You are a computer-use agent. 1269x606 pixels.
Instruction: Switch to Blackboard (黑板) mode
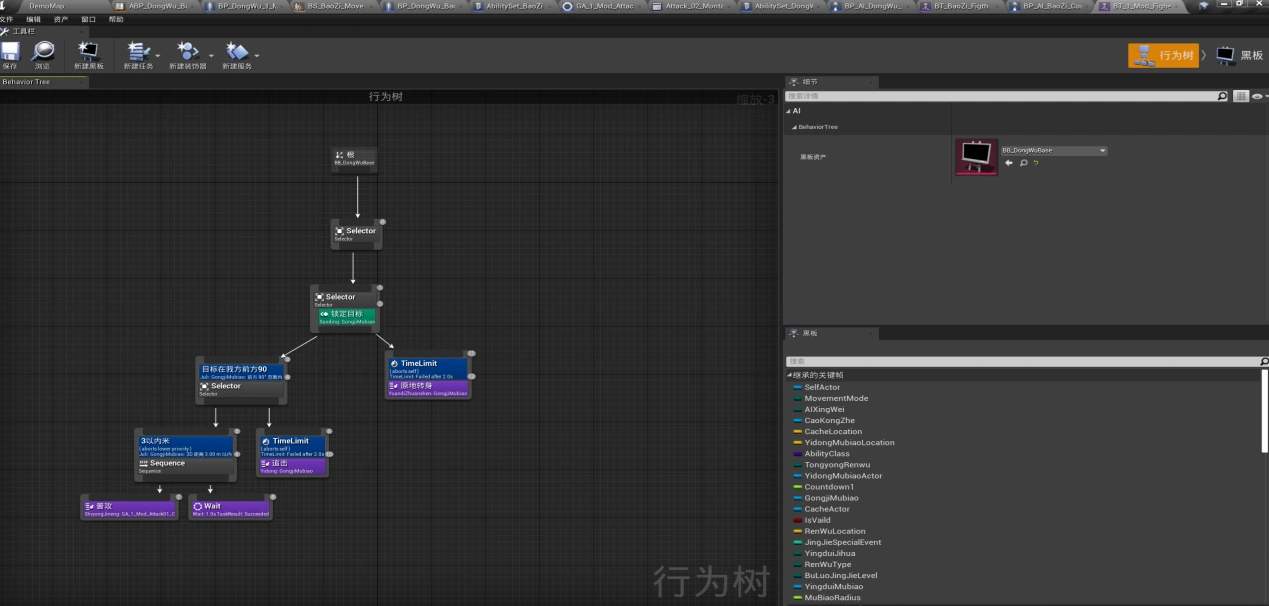coord(1240,55)
